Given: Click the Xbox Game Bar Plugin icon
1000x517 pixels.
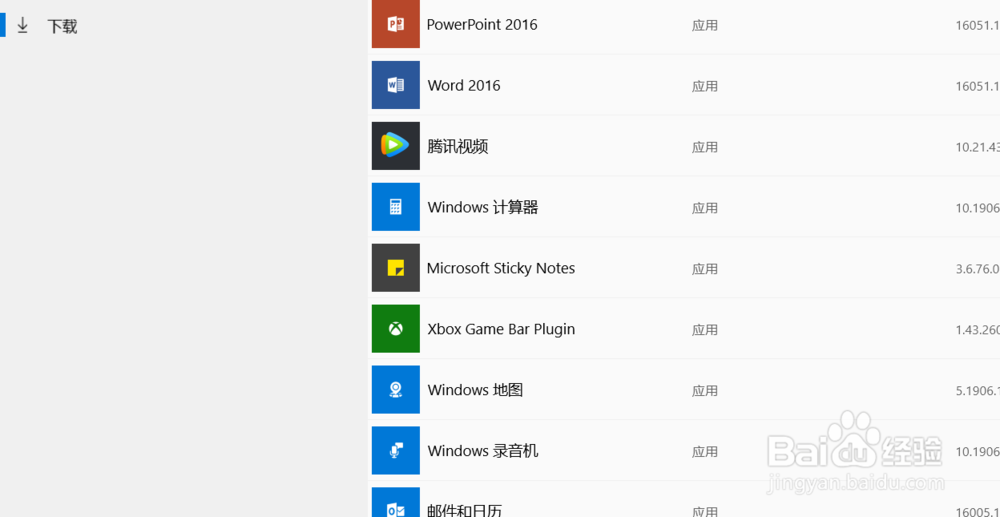Looking at the screenshot, I should (x=395, y=328).
